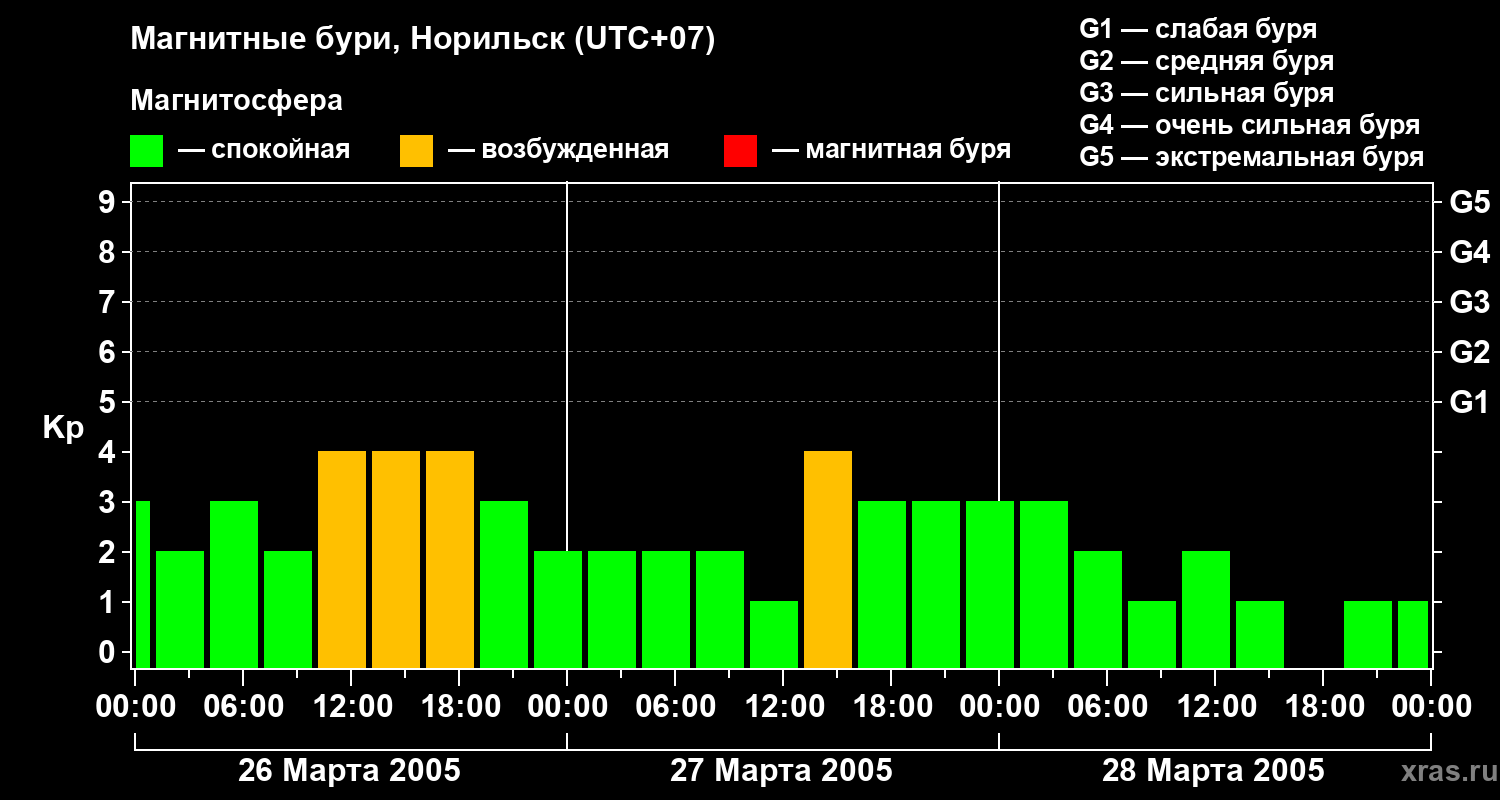1500x800 pixels.
Task: Click the Kp axis value 0
Action: pyautogui.click(x=109, y=652)
